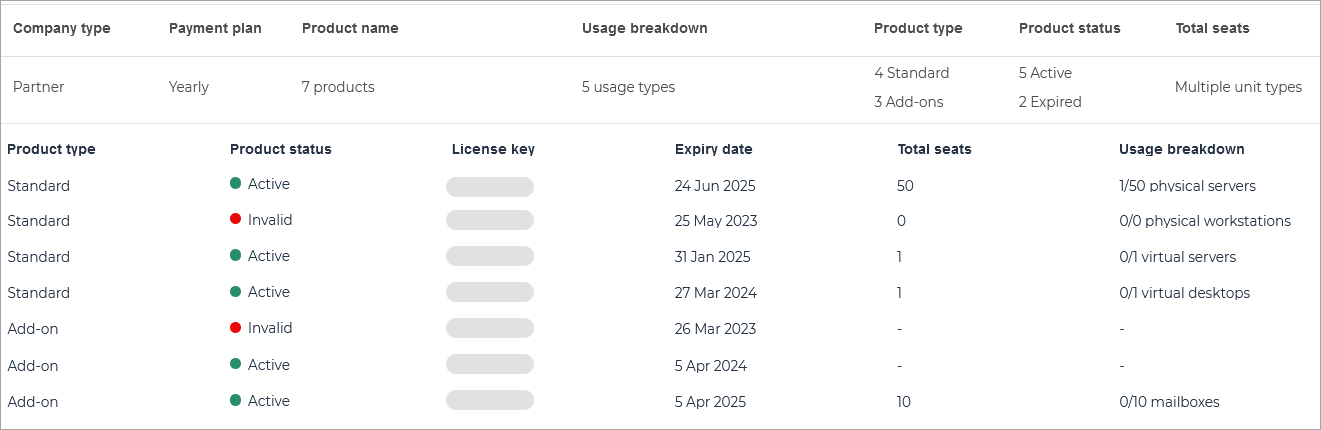Select the green Active dot in the 31 Jan 2025 row

(x=236, y=256)
